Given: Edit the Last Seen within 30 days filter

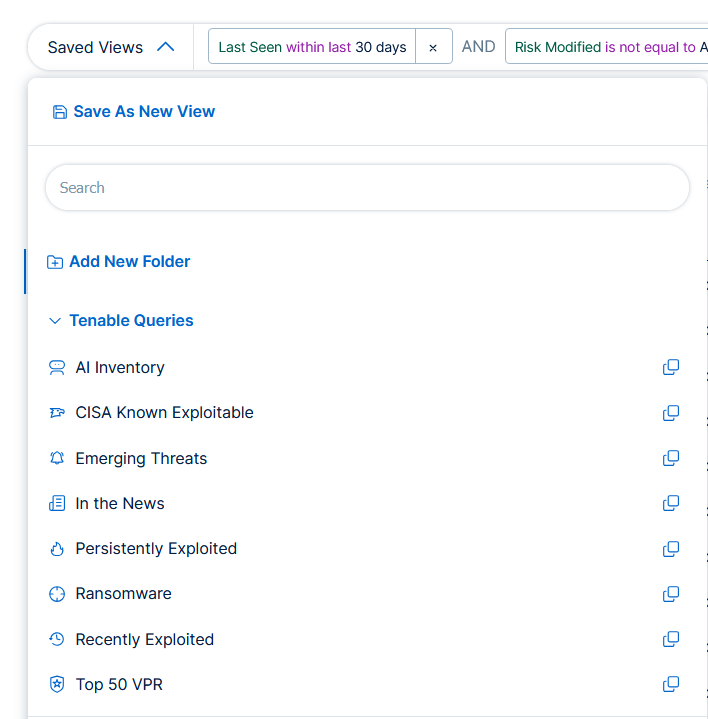Looking at the screenshot, I should pyautogui.click(x=312, y=47).
